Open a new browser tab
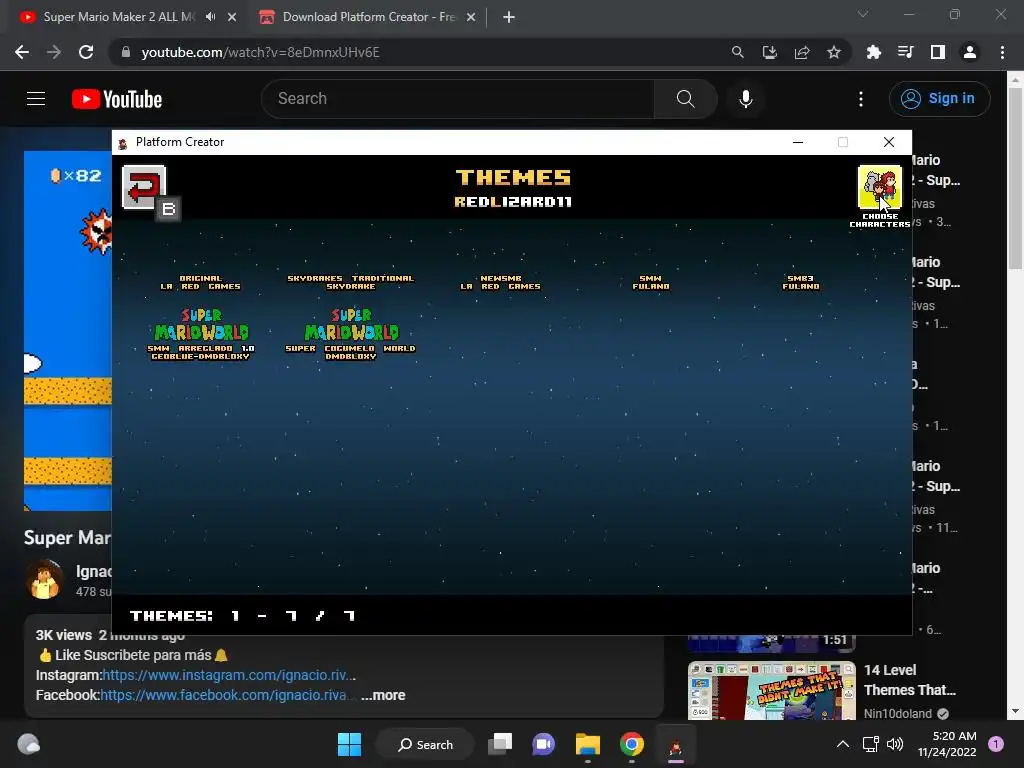Viewport: 1024px width, 768px height. pos(509,18)
